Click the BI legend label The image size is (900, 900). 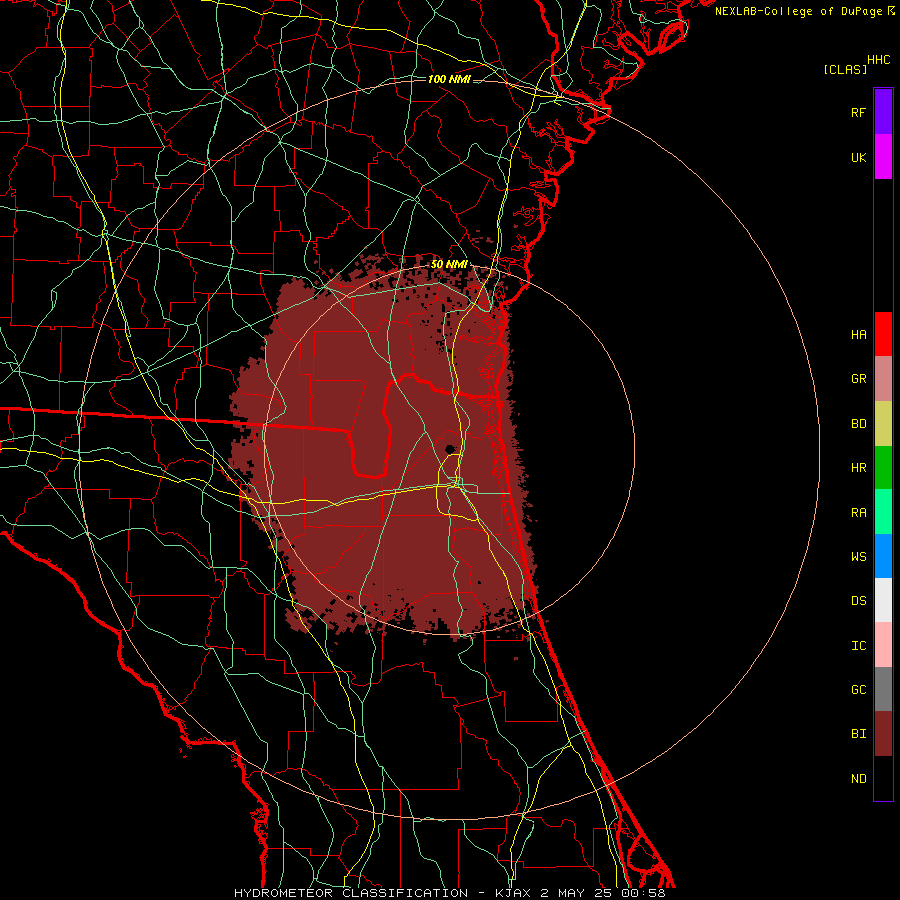tap(858, 734)
